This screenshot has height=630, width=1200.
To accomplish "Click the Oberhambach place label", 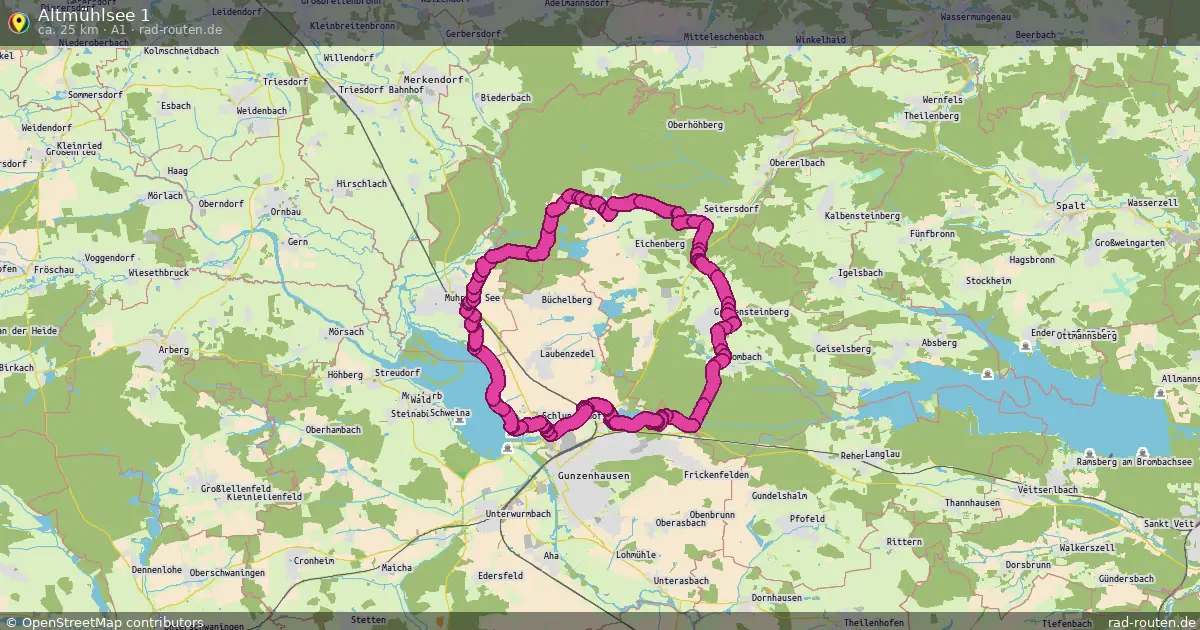I will 333,429.
